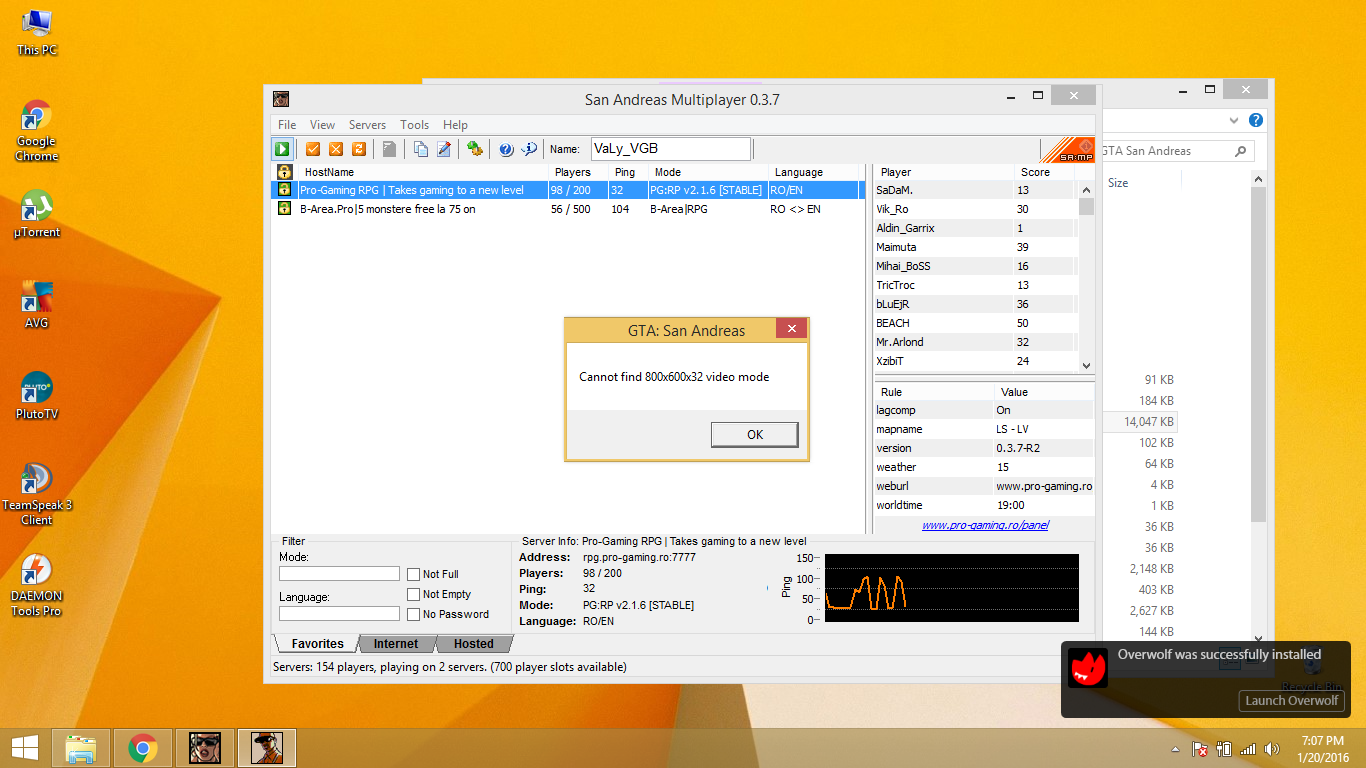This screenshot has height=768, width=1366.
Task: Open the Servers menu
Action: tap(367, 125)
